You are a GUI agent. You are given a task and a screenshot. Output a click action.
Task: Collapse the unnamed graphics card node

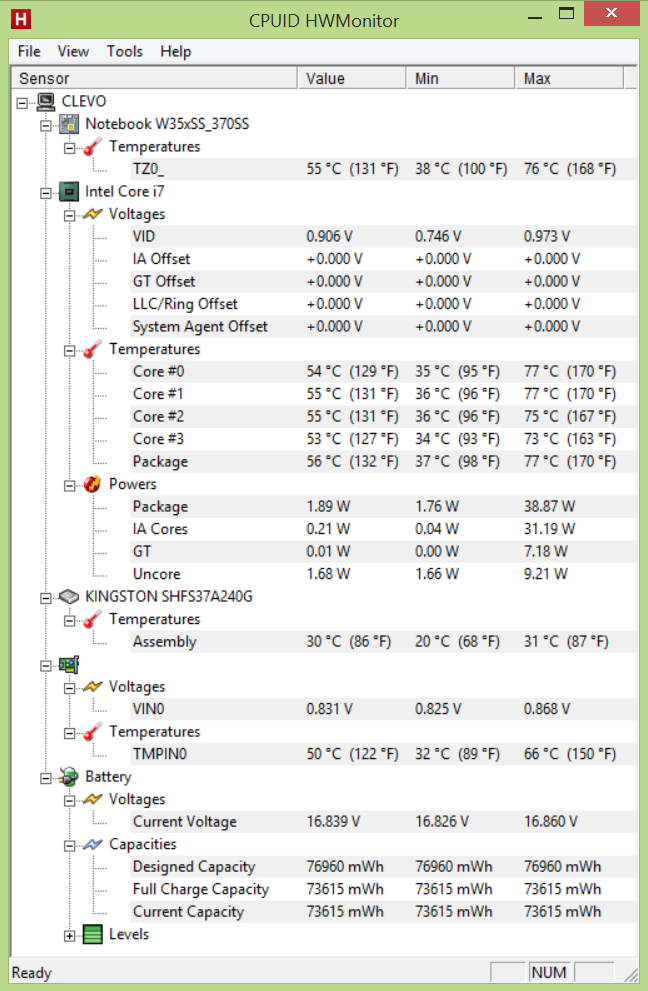pos(46,666)
